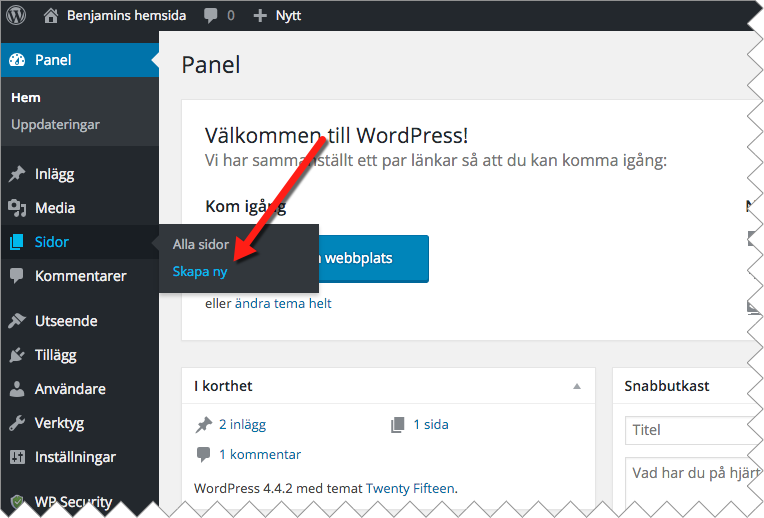Focus the Vad har du på hjärtat textarea
This screenshot has height=518, width=764.
[x=694, y=483]
